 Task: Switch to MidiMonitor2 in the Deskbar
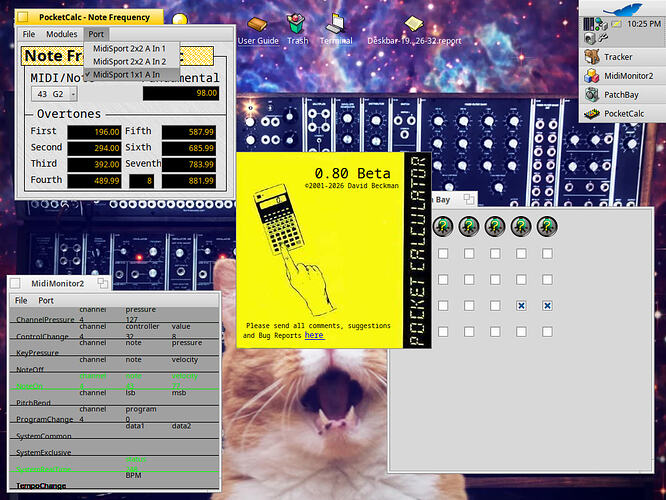tap(623, 76)
